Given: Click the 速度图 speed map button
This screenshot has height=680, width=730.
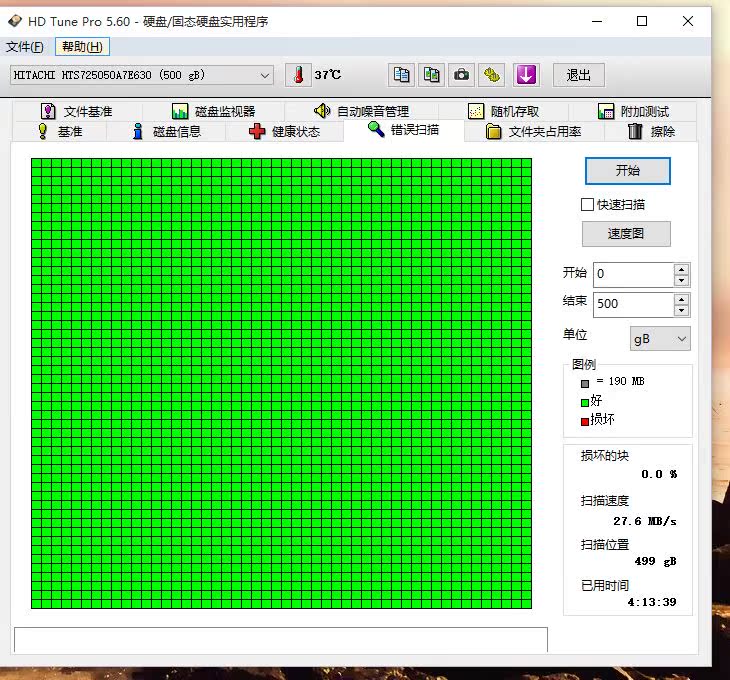Looking at the screenshot, I should click(626, 233).
